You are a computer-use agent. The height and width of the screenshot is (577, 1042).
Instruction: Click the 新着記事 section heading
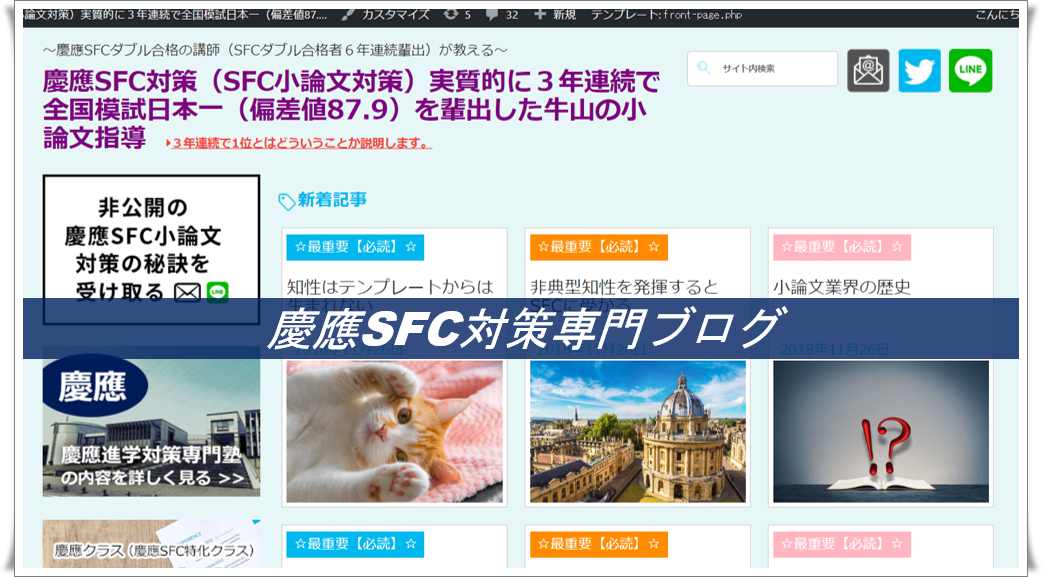point(332,199)
